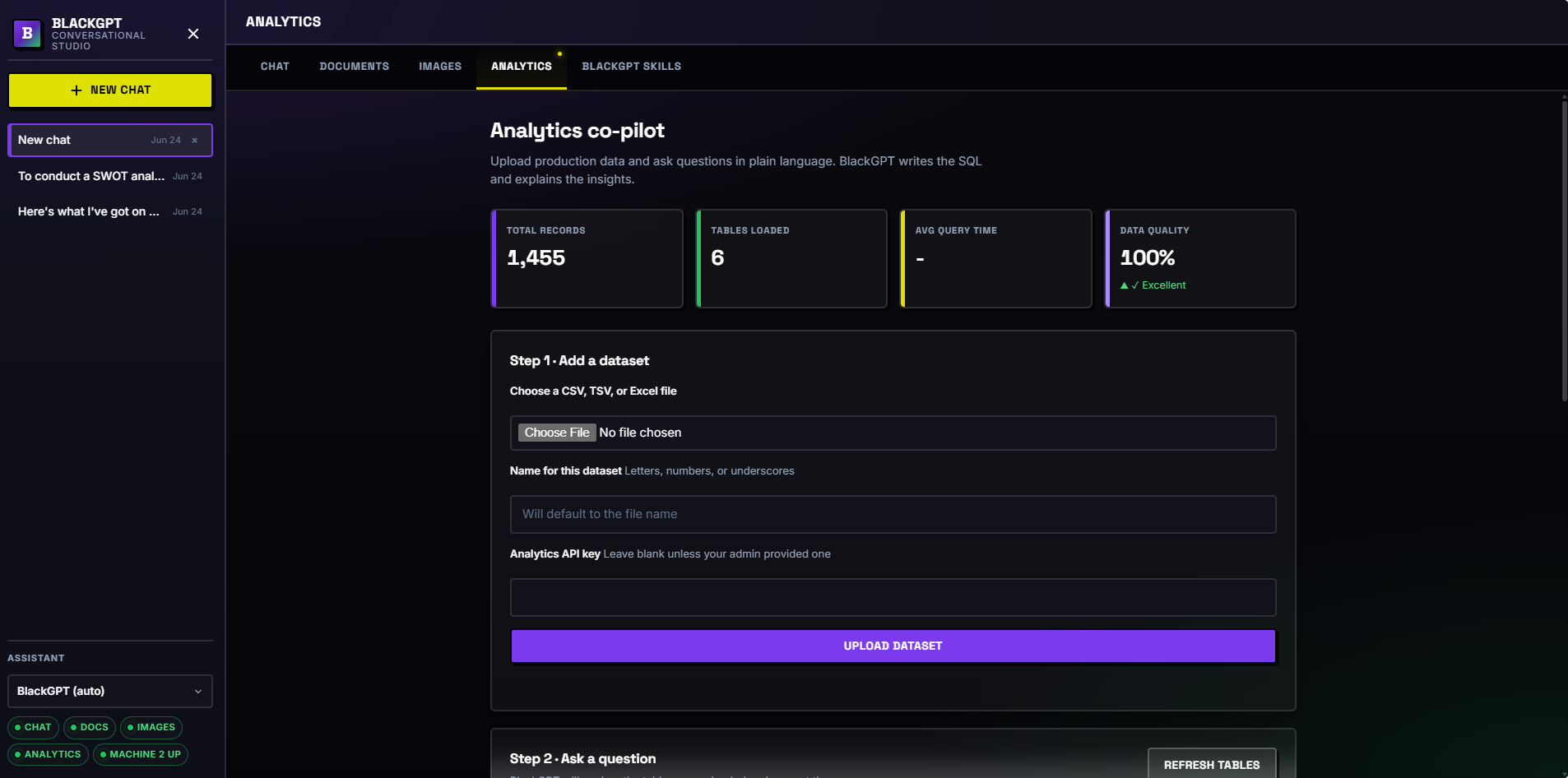The height and width of the screenshot is (778, 1568).
Task: Click the ANALYTICS page title in header
Action: click(283, 22)
